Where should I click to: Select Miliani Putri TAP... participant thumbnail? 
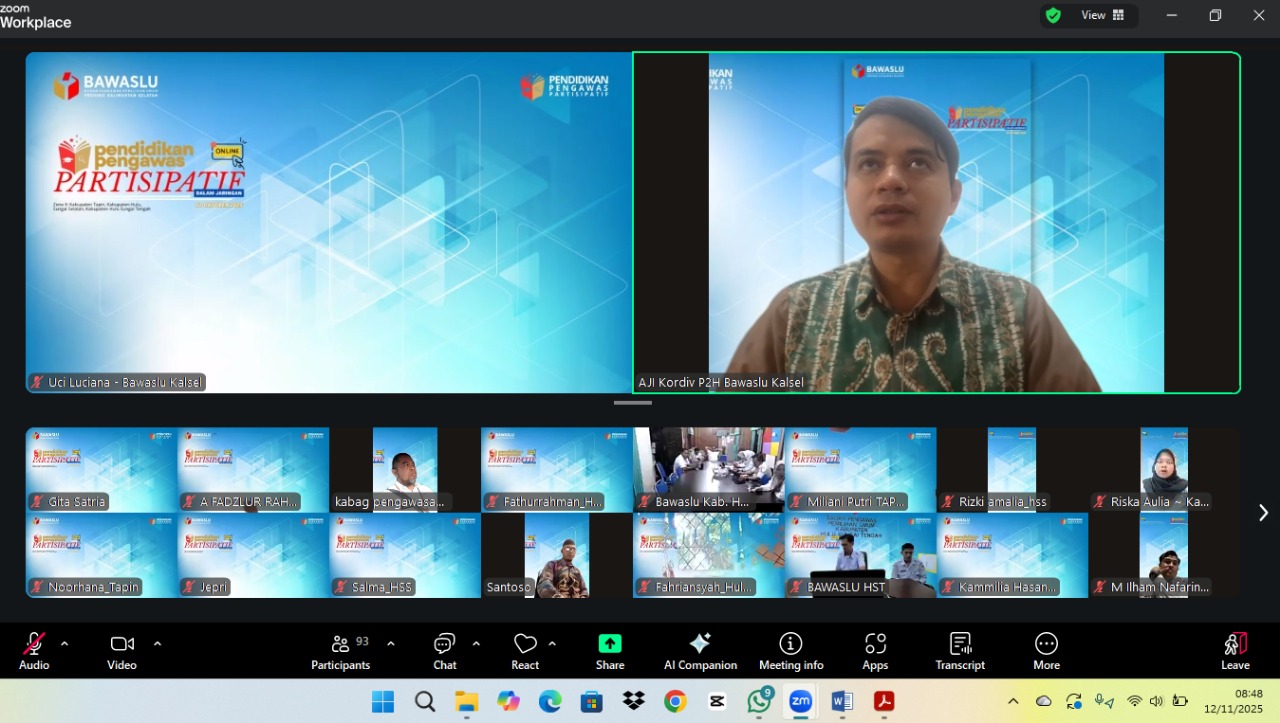[861, 470]
